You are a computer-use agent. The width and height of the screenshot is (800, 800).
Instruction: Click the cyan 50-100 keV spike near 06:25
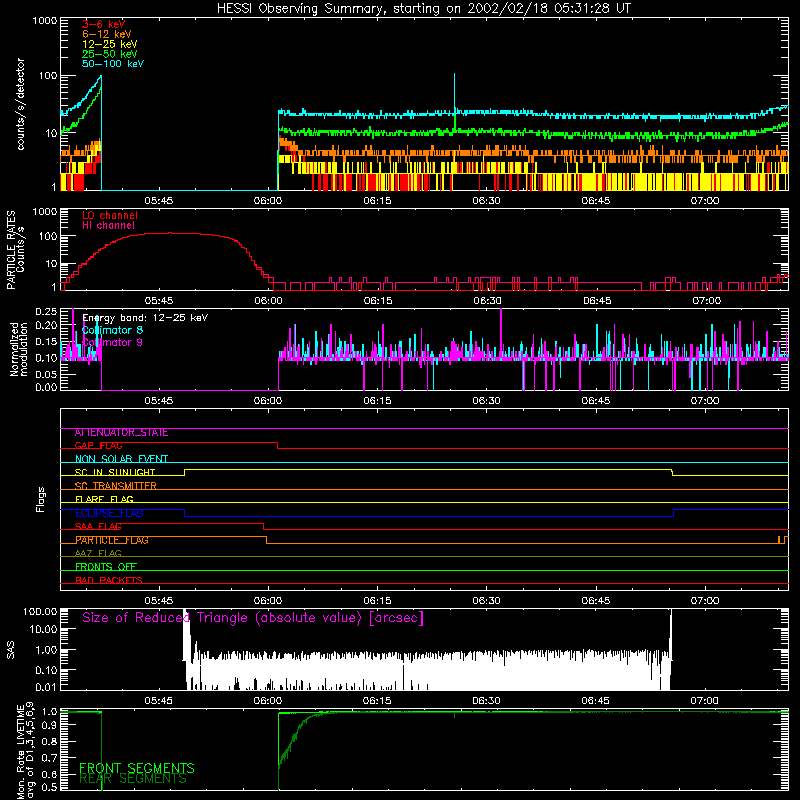click(x=454, y=91)
